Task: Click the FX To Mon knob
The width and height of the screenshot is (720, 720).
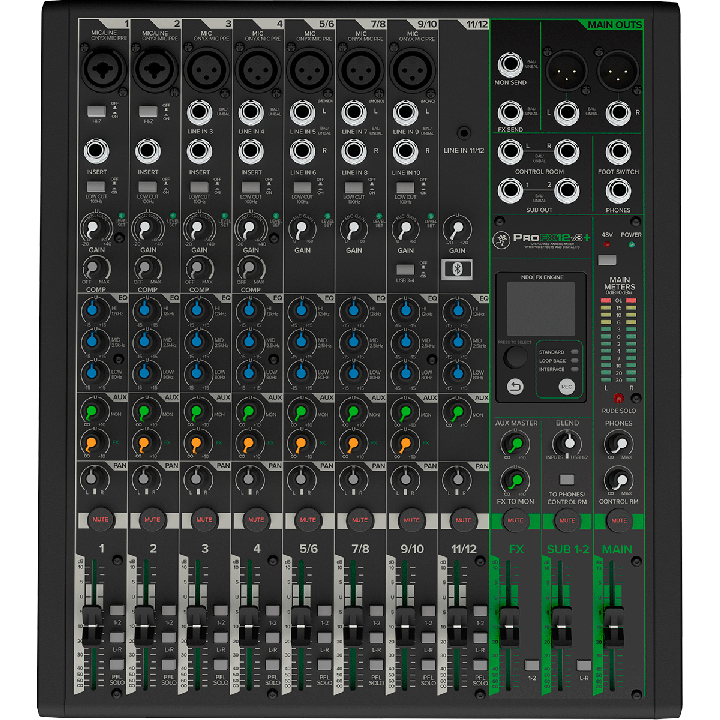Action: click(x=516, y=480)
